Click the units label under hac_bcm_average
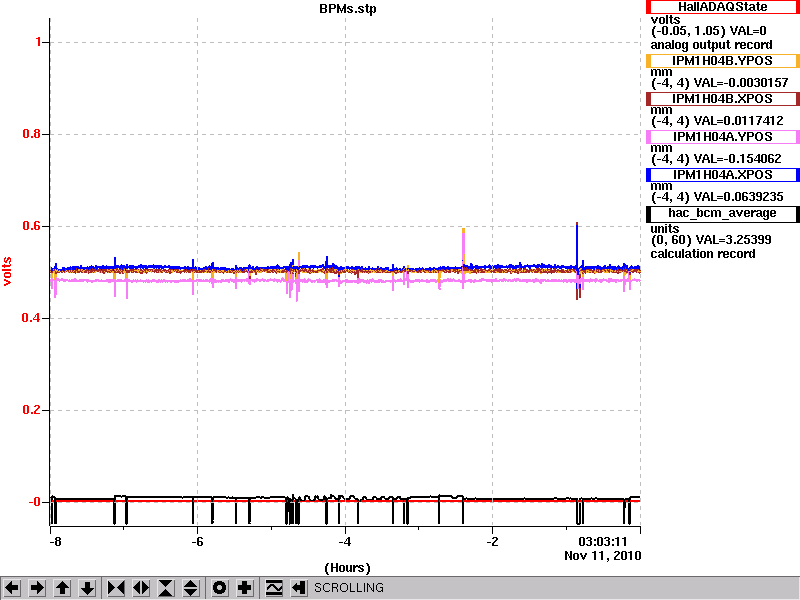Image resolution: width=800 pixels, height=600 pixels. tap(665, 229)
